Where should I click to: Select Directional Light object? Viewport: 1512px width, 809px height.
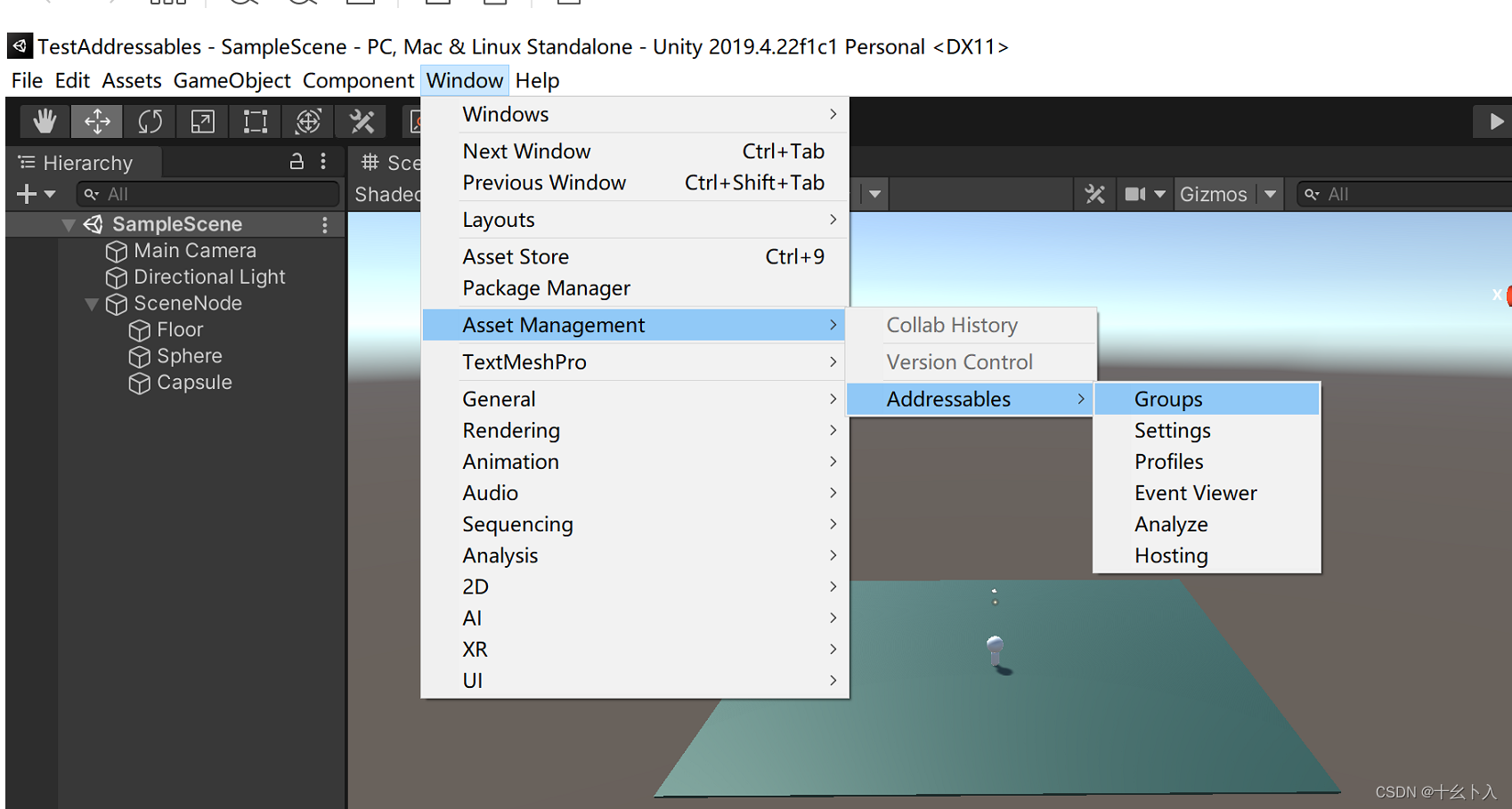coord(209,277)
